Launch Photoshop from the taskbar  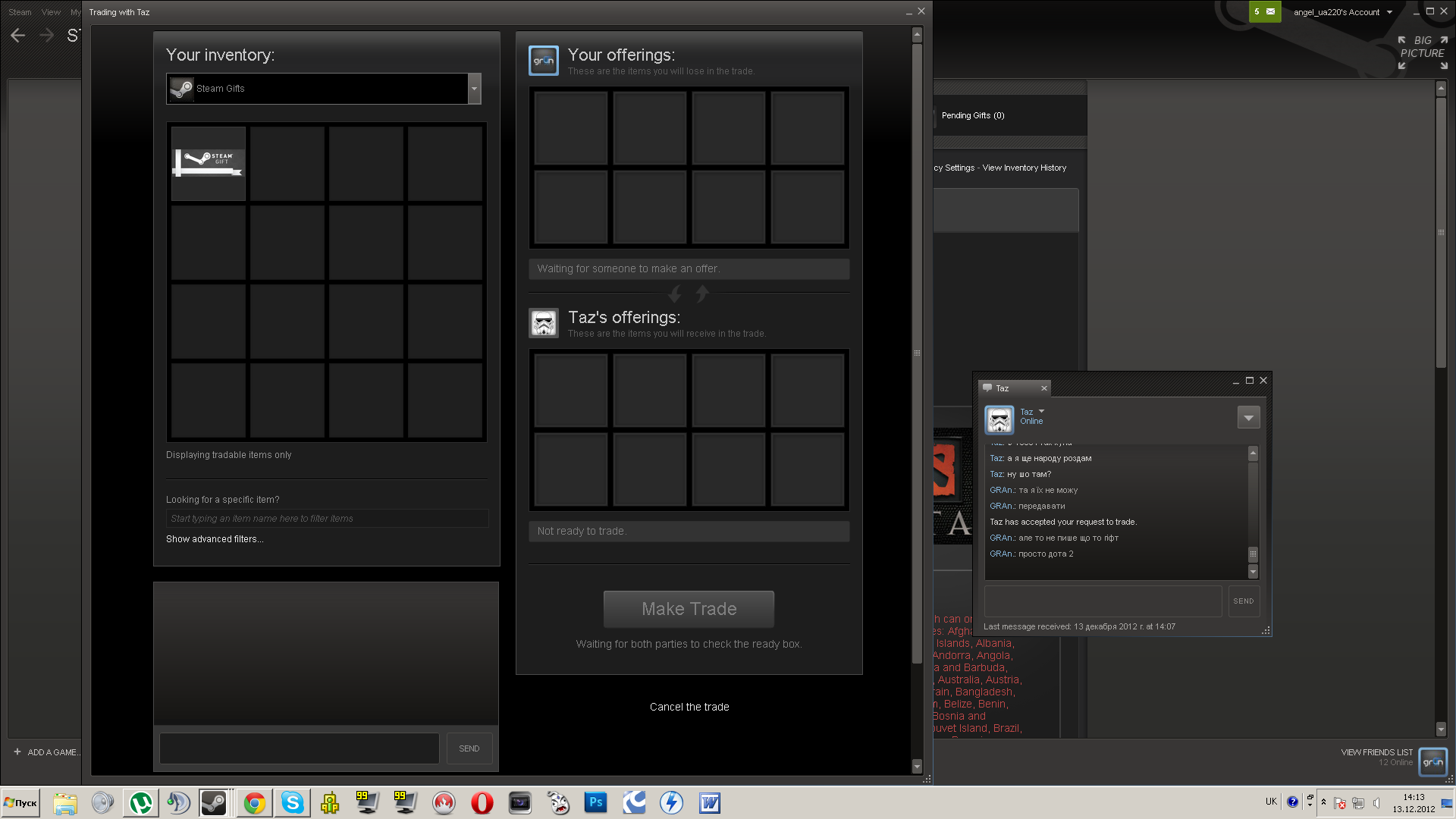tap(595, 802)
